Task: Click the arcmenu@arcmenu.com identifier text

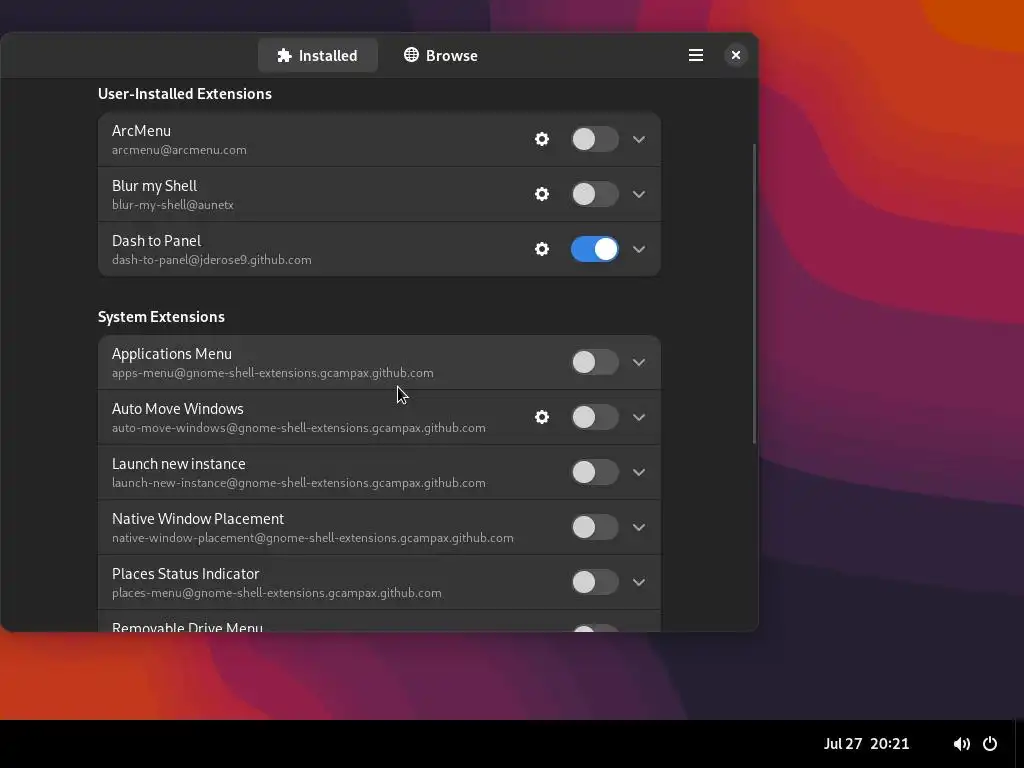Action: (x=179, y=150)
